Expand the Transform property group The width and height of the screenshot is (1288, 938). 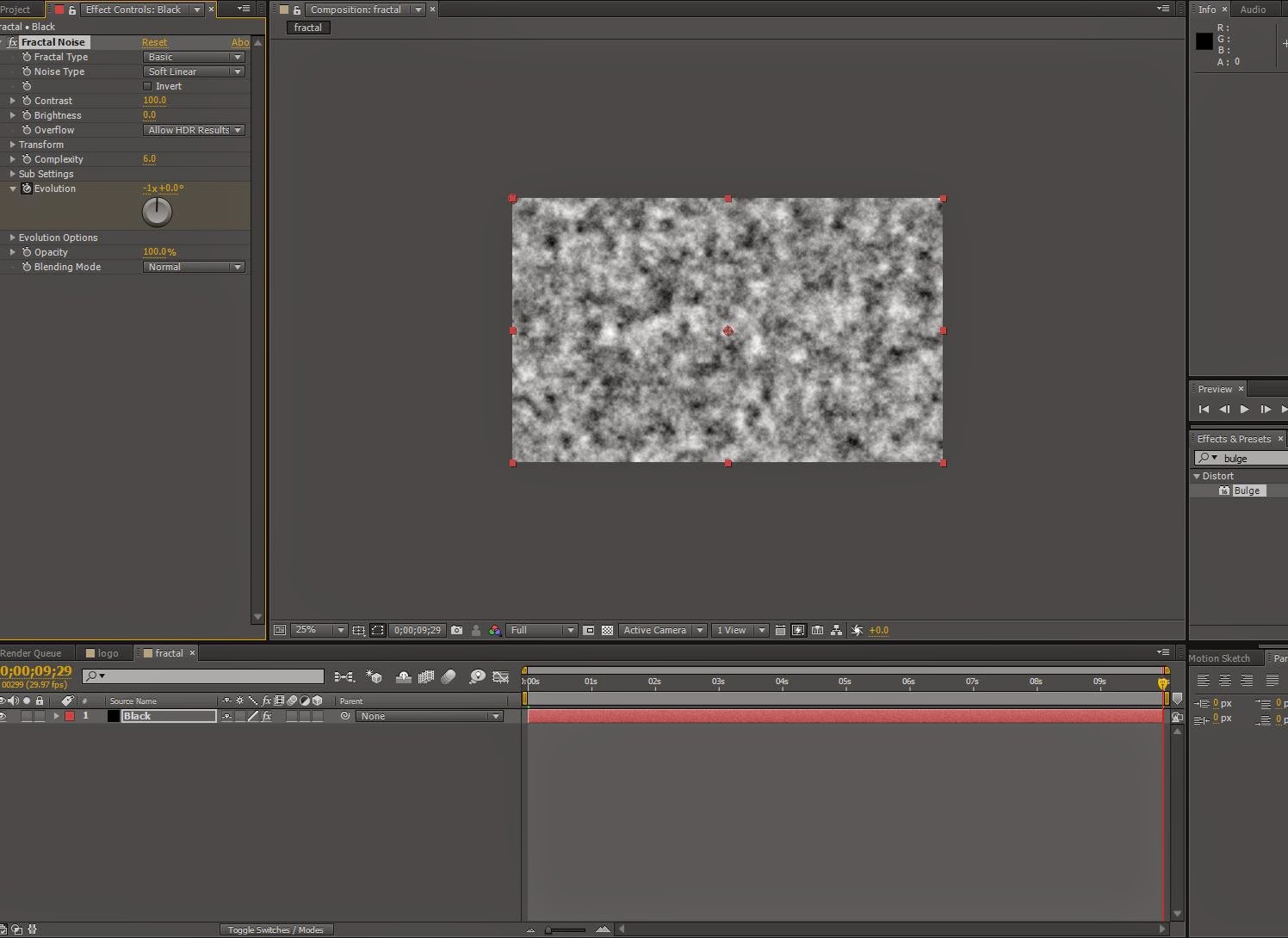click(13, 145)
